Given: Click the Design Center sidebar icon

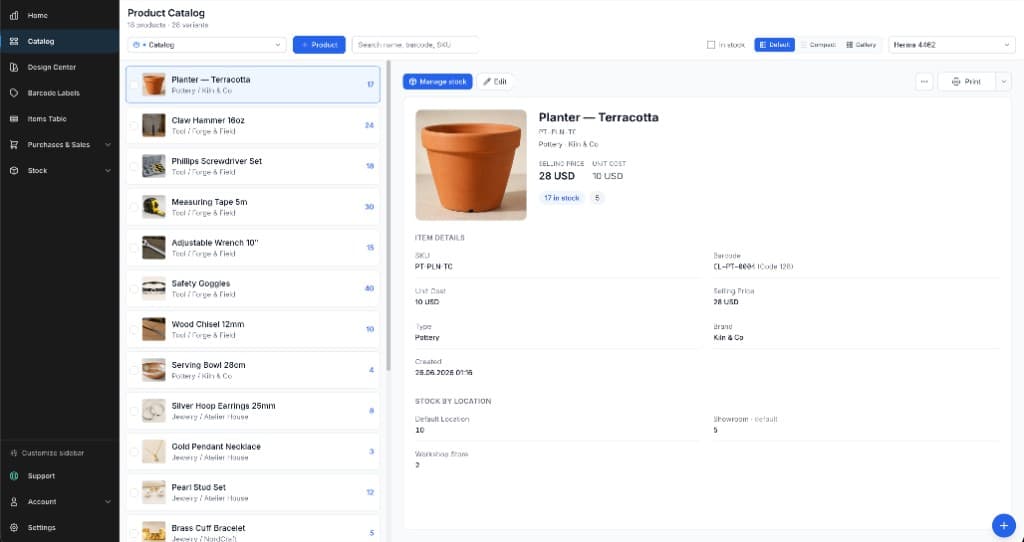Looking at the screenshot, I should [14, 67].
